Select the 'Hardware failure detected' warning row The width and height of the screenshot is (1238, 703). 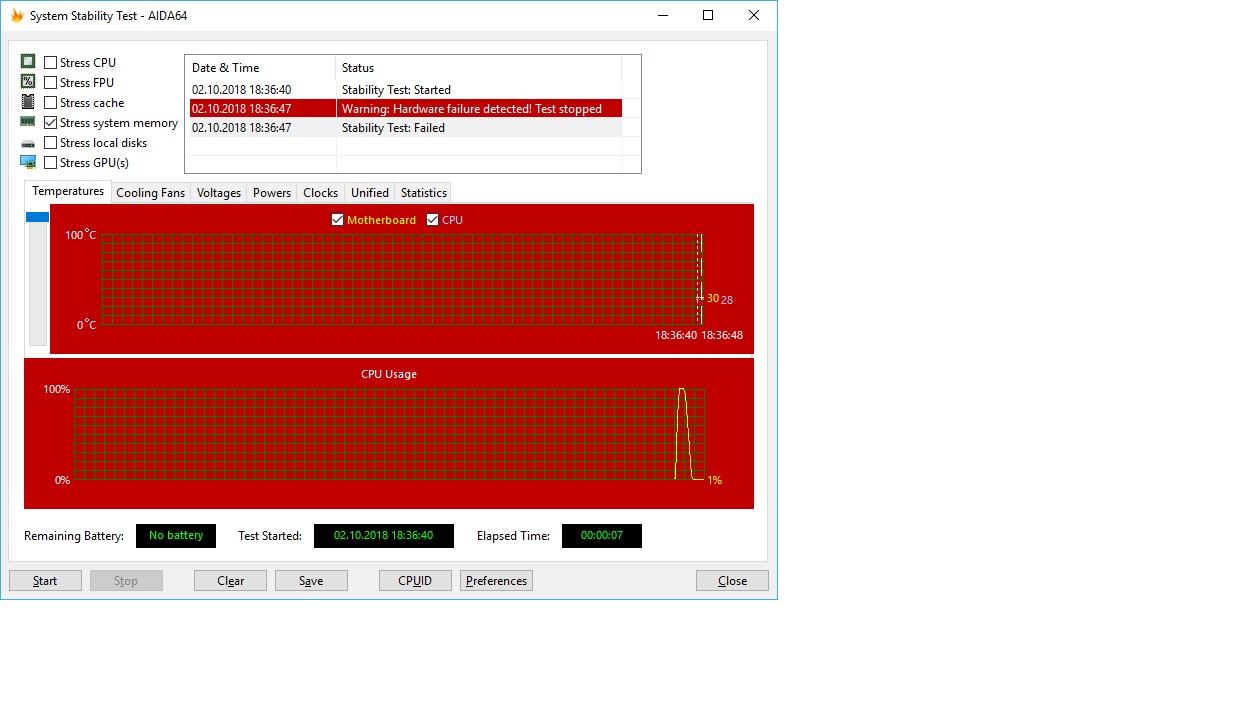coord(405,109)
